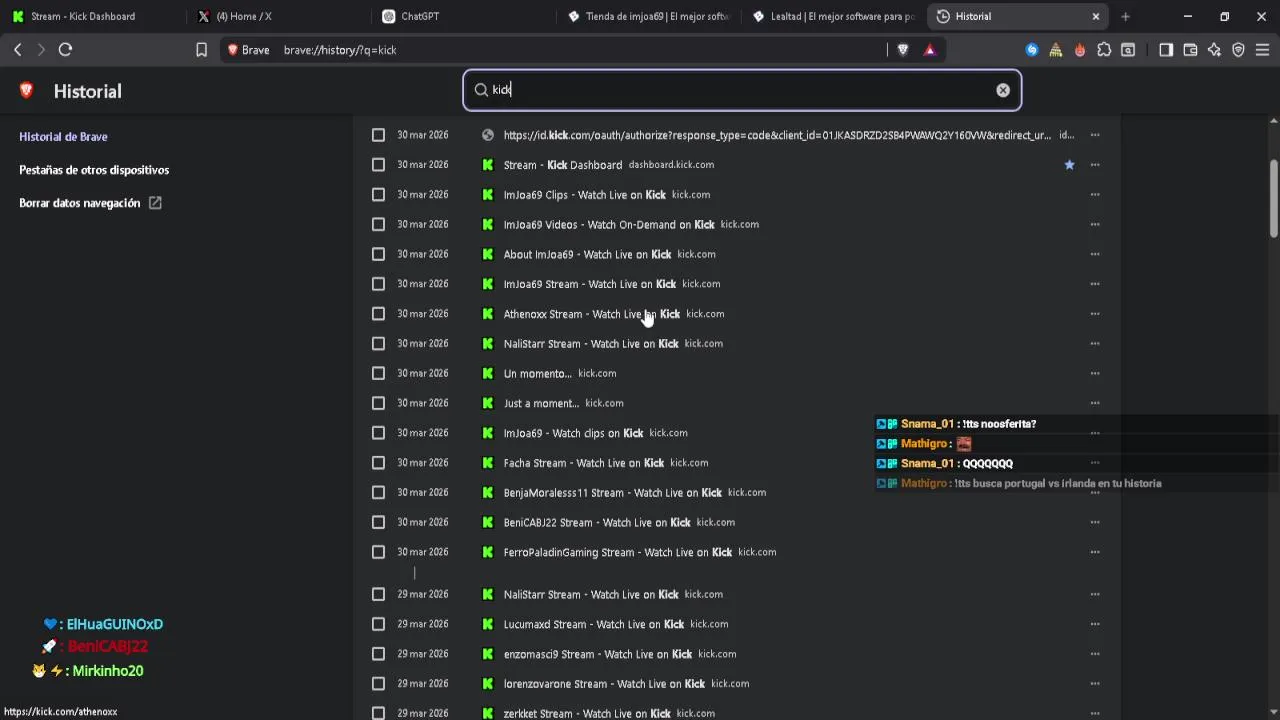1280x720 pixels.
Task: Open more actions for ImJoa69 Clips row
Action: coord(1095,195)
